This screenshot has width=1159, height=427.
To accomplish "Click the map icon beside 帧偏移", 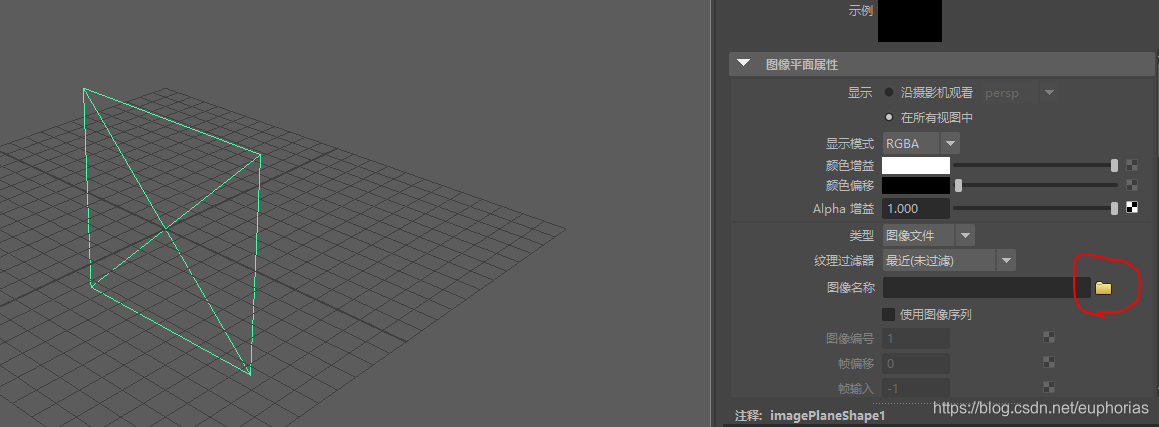I will tap(1048, 362).
